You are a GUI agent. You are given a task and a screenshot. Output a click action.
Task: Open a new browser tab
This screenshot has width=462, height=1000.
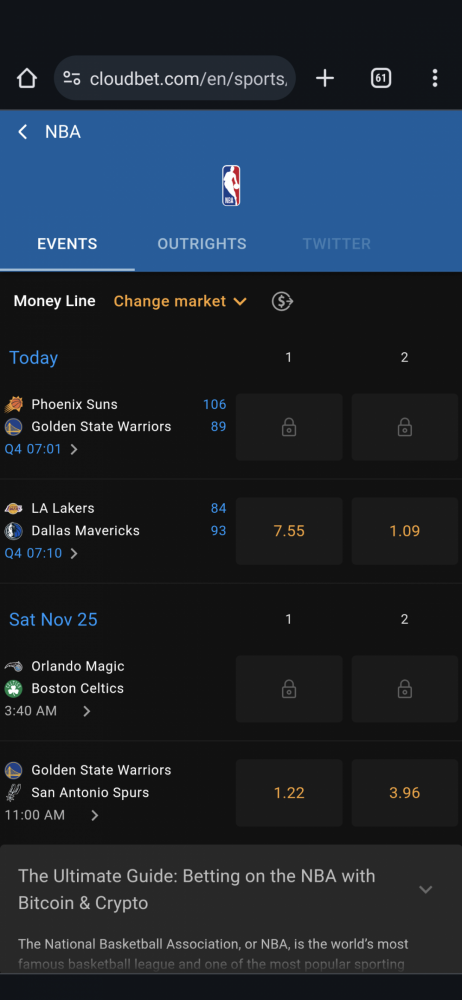click(325, 78)
